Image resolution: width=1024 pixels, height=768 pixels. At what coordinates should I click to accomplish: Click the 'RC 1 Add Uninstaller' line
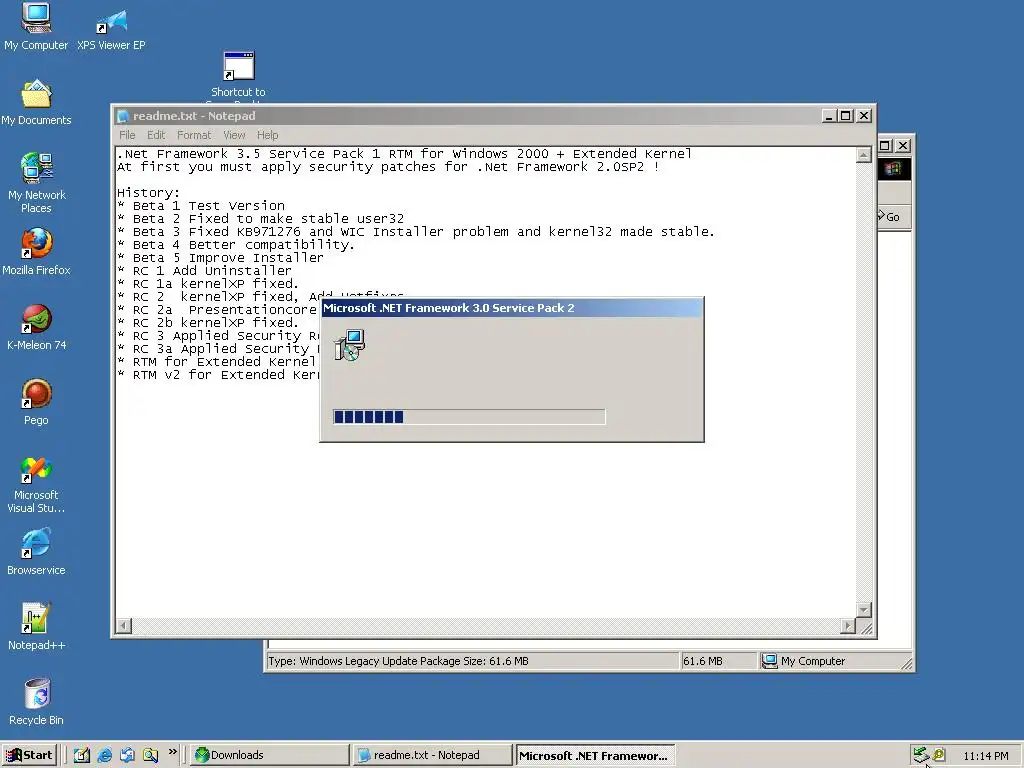pos(204,271)
